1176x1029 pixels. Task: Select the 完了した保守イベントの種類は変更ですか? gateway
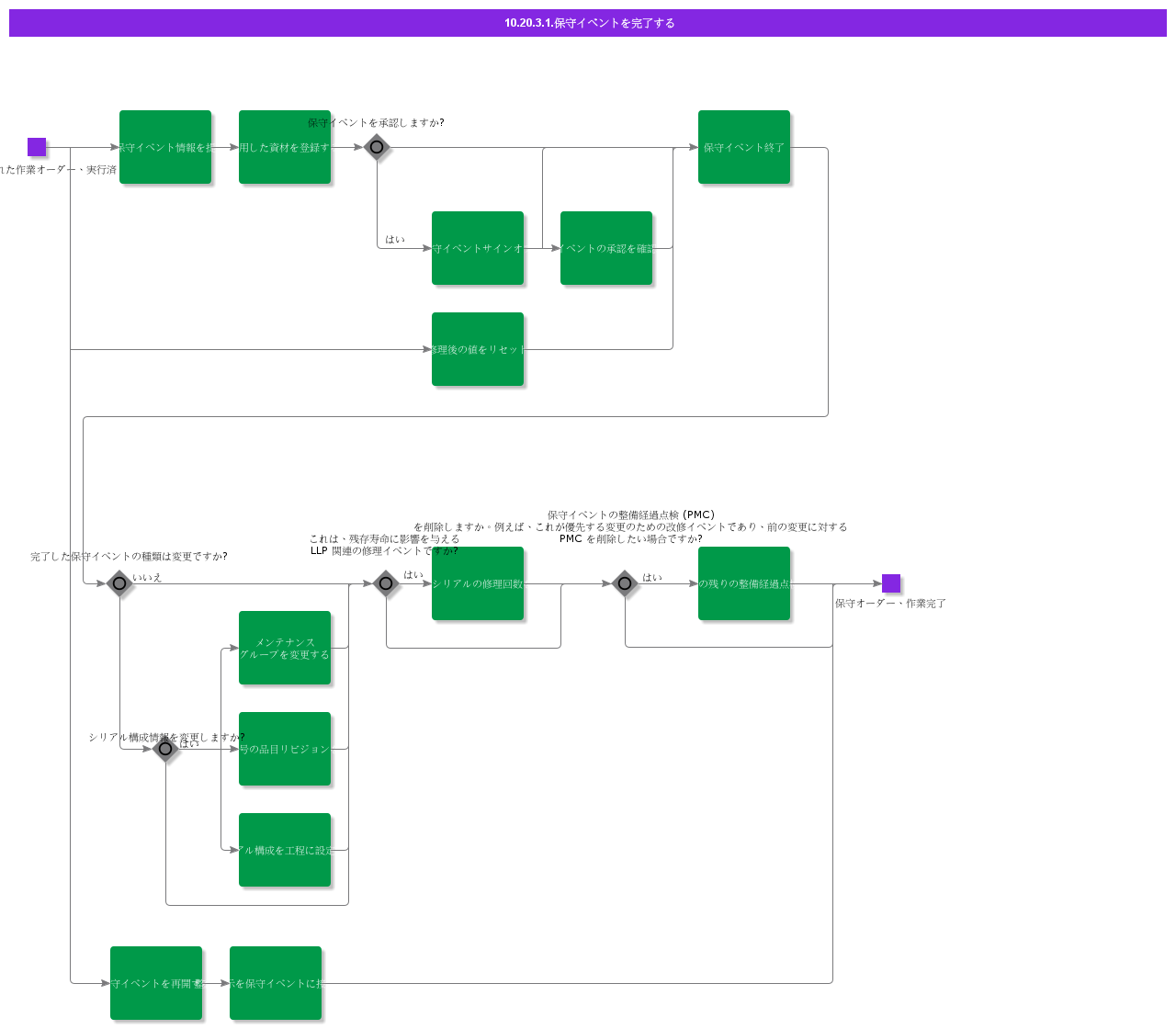(x=119, y=583)
